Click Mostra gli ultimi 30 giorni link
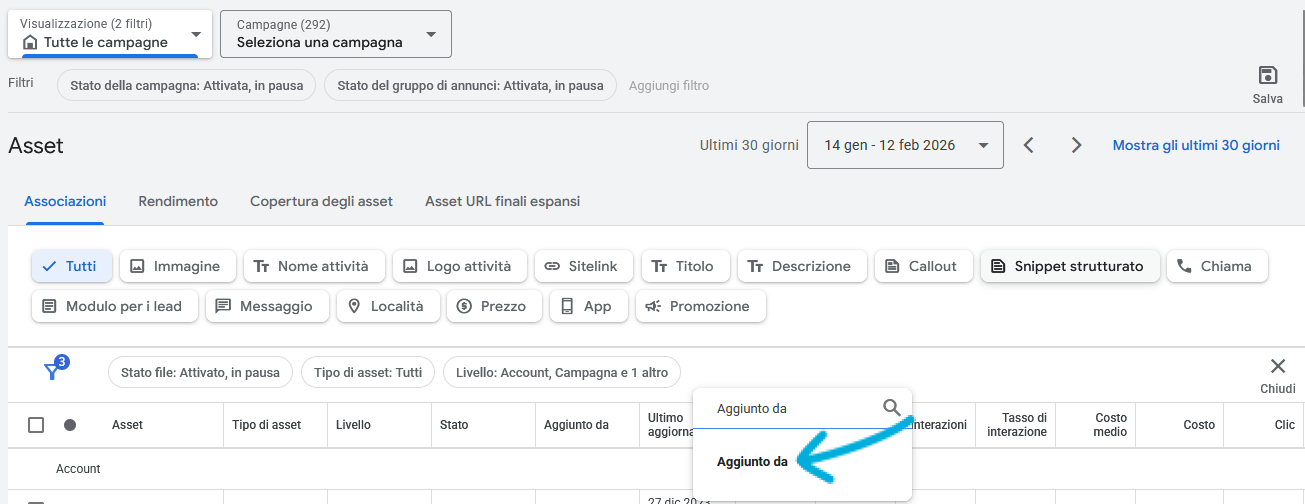Image resolution: width=1305 pixels, height=504 pixels. pyautogui.click(x=1195, y=145)
